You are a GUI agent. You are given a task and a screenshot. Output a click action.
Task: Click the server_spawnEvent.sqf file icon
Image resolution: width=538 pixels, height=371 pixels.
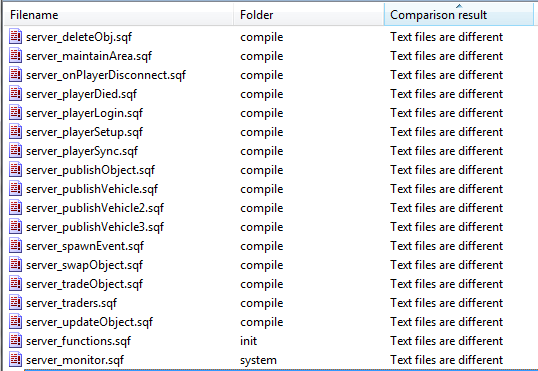tap(15, 246)
